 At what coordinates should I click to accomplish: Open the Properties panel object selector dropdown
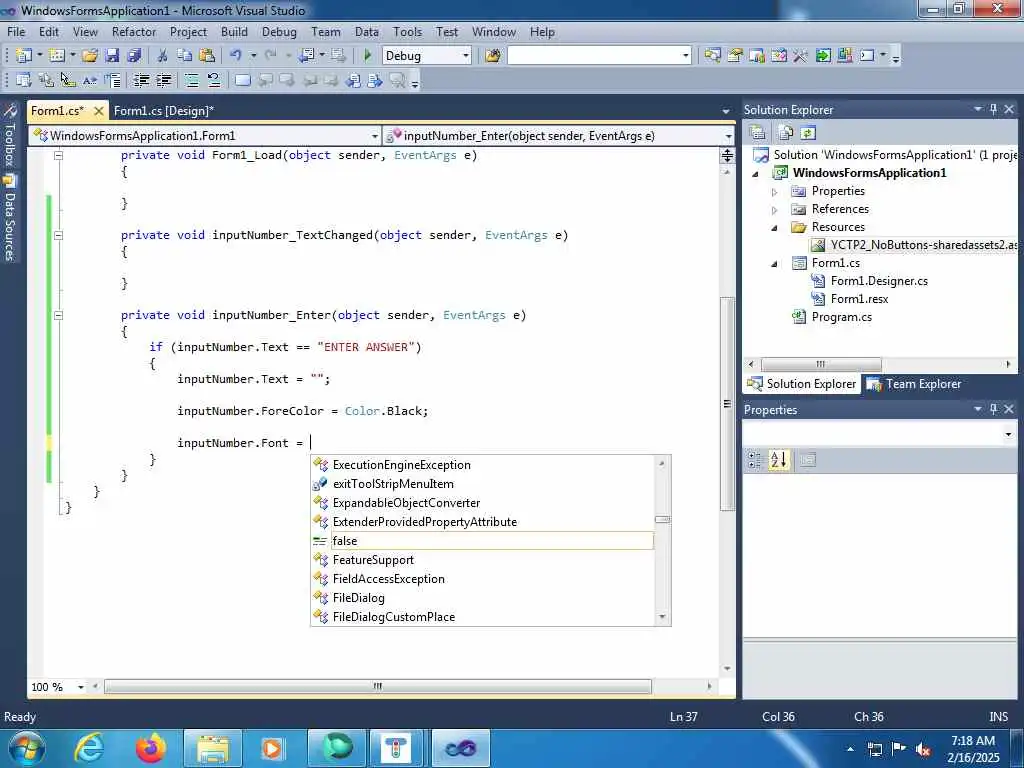(x=1008, y=434)
